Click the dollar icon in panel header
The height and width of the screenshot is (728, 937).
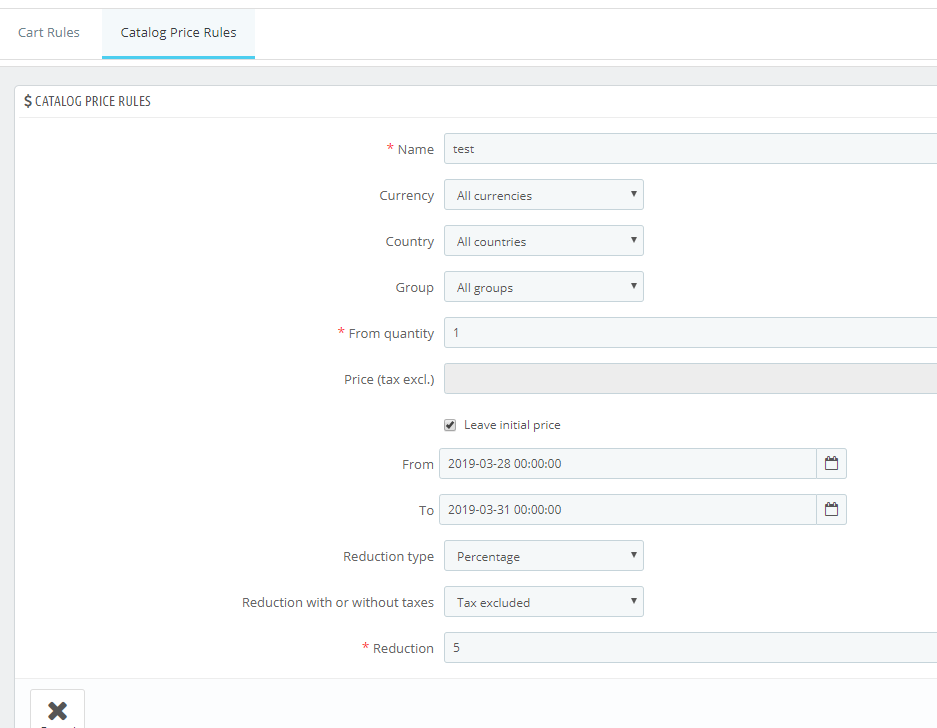click(x=28, y=101)
